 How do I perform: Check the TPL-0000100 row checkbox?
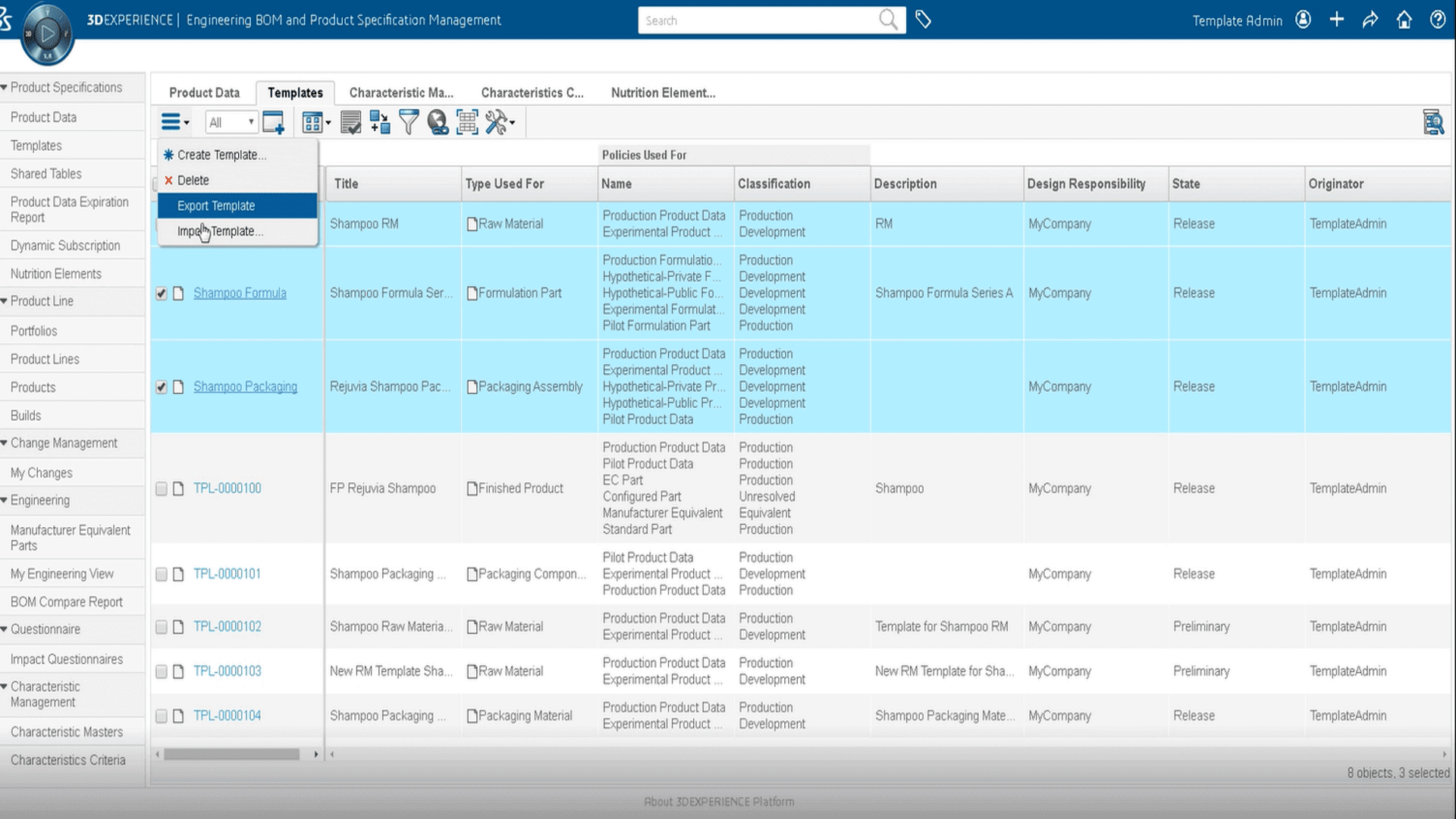(x=161, y=489)
